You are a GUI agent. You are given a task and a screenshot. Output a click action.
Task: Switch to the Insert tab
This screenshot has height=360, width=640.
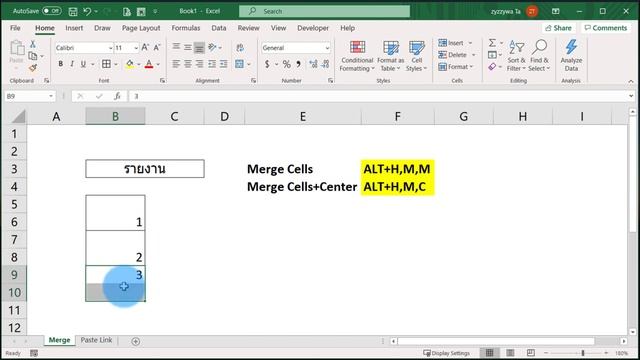74,28
